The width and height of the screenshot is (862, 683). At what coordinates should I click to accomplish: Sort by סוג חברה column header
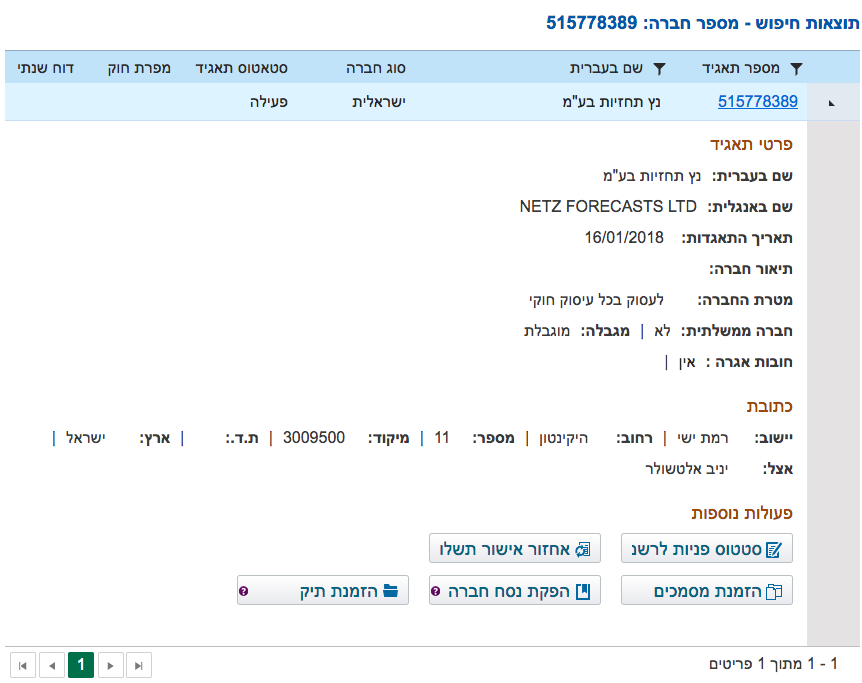[375, 68]
